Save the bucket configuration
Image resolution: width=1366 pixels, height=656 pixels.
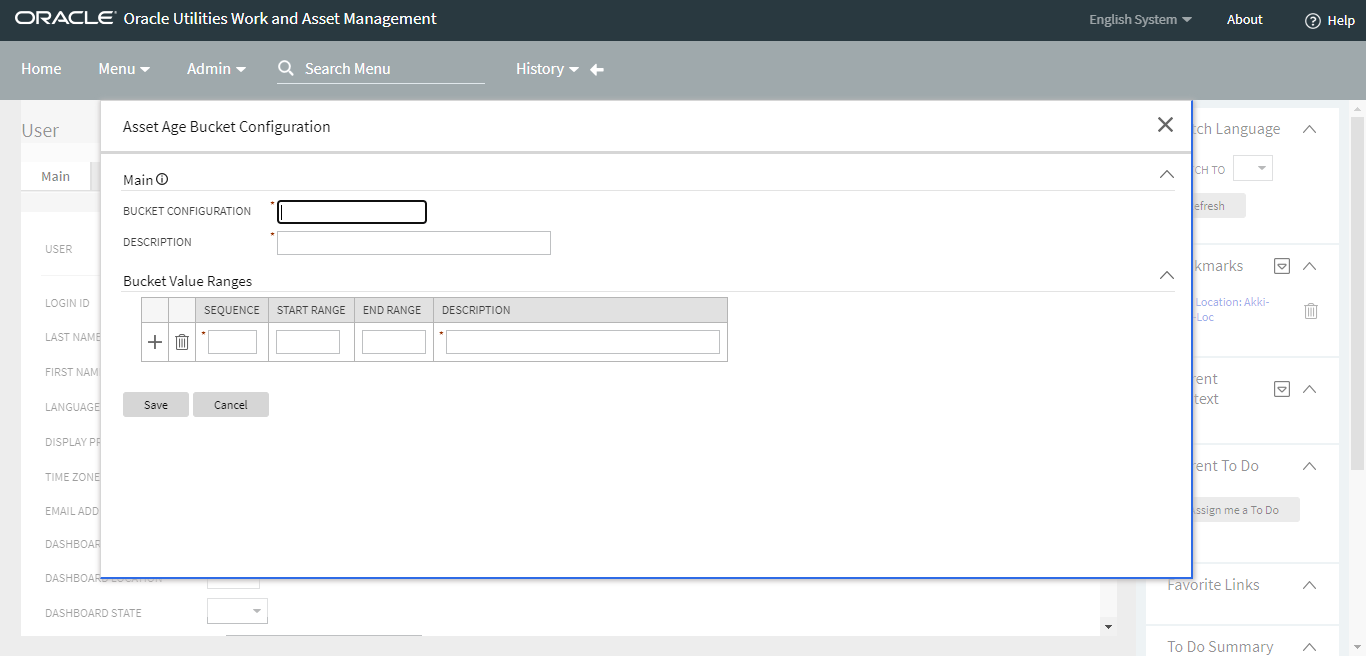(x=155, y=404)
